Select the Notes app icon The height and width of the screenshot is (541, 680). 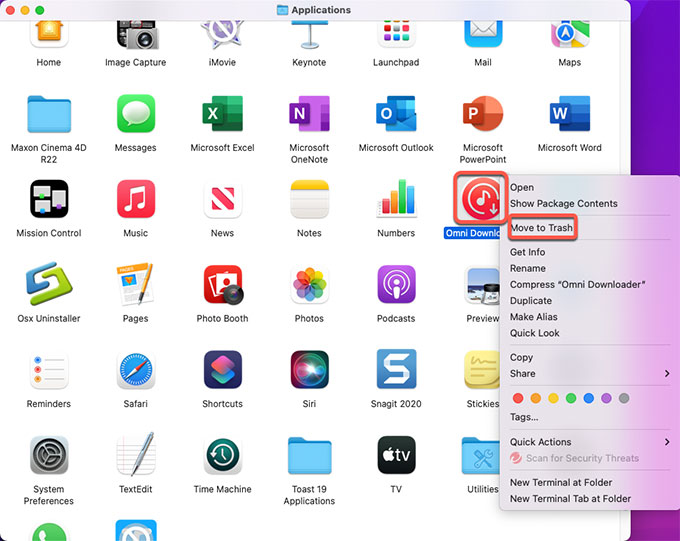pos(309,199)
